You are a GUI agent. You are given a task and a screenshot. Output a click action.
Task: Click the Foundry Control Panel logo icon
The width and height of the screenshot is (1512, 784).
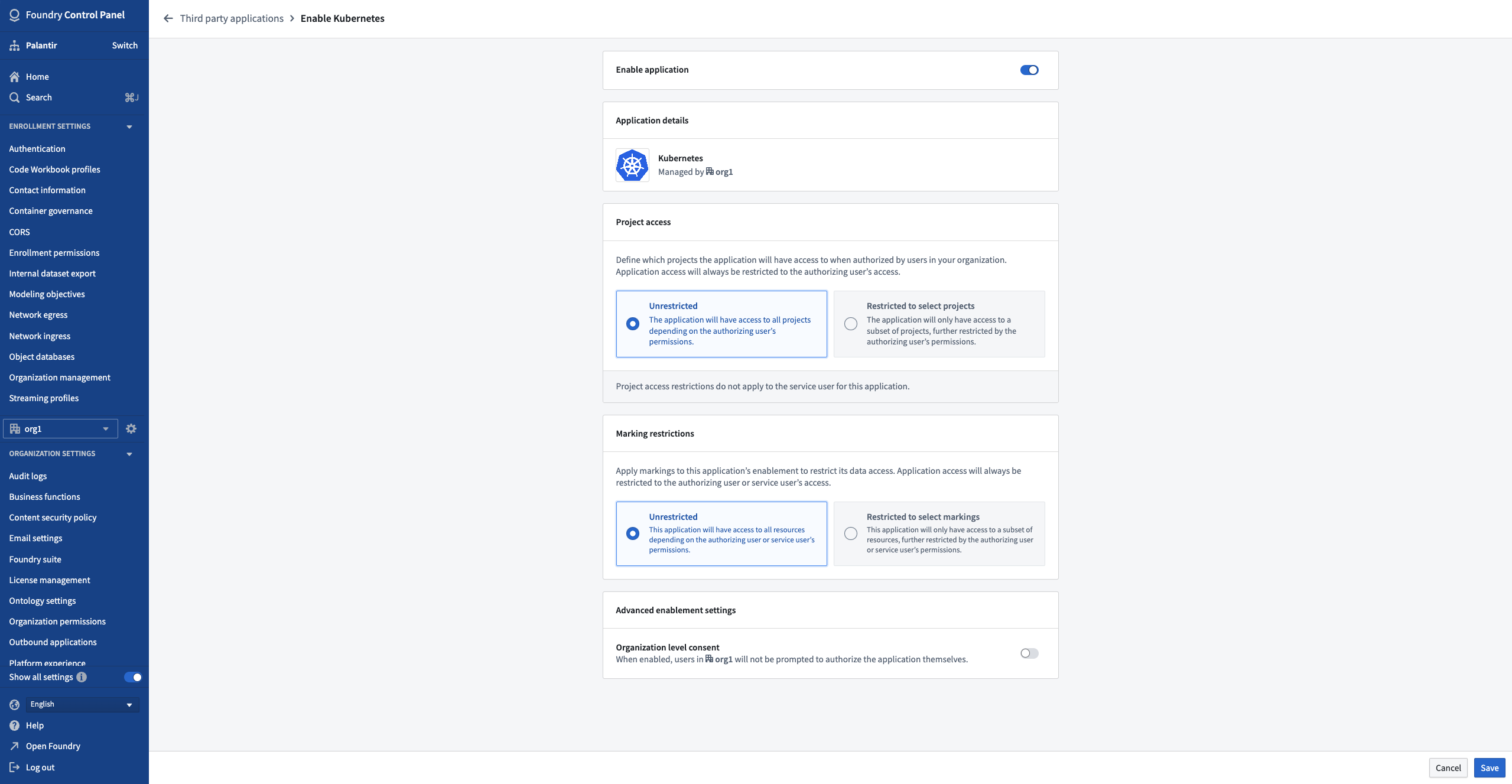click(15, 15)
